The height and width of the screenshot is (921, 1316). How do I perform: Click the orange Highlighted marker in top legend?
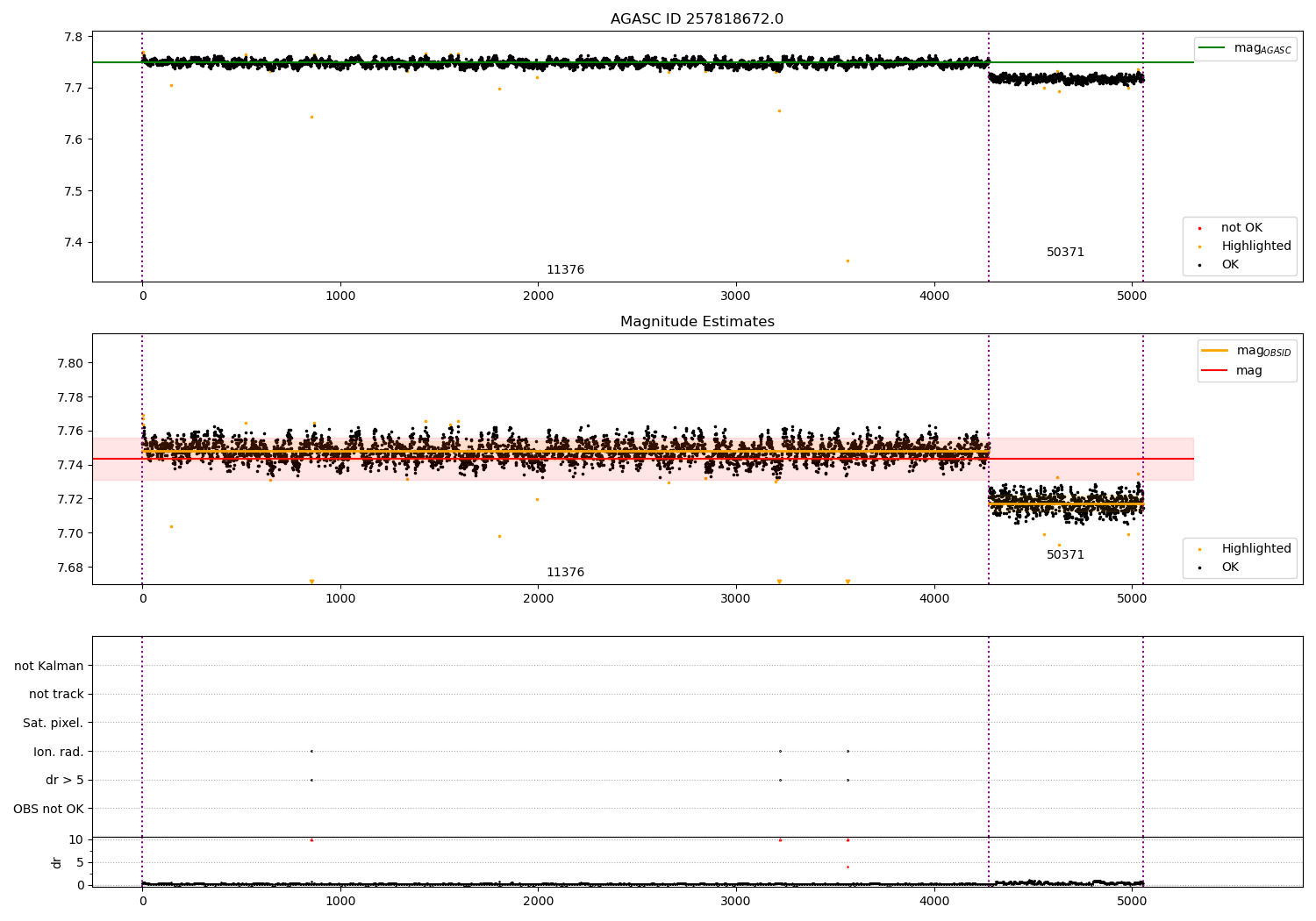[x=1199, y=246]
